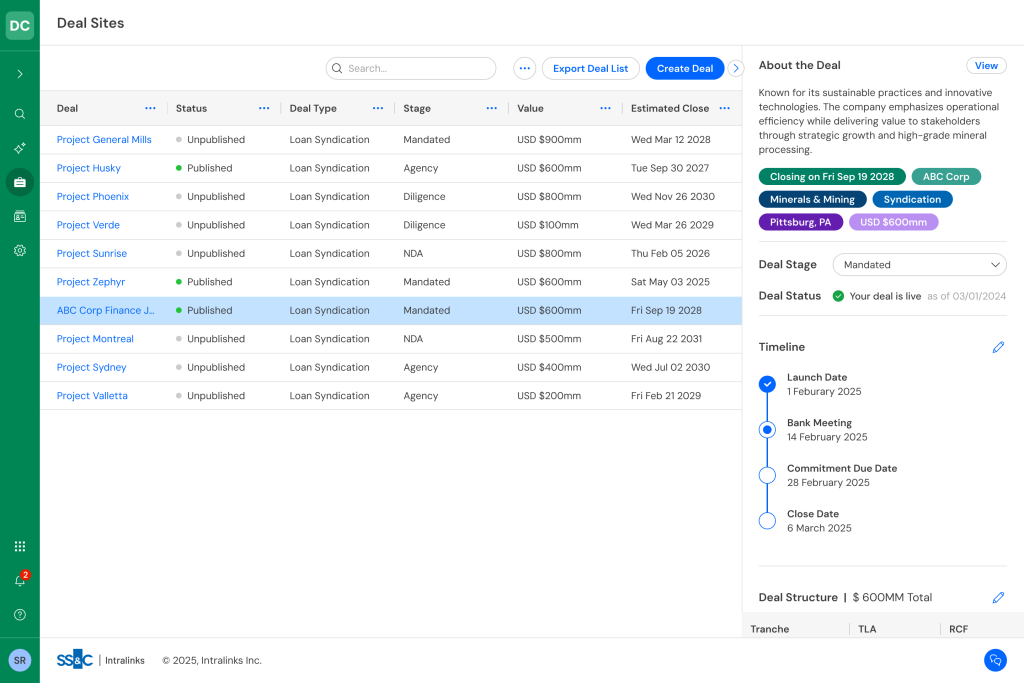Click Wed Jul 02 2030 date cell
Viewport: 1024px width, 683px height.
pos(671,368)
